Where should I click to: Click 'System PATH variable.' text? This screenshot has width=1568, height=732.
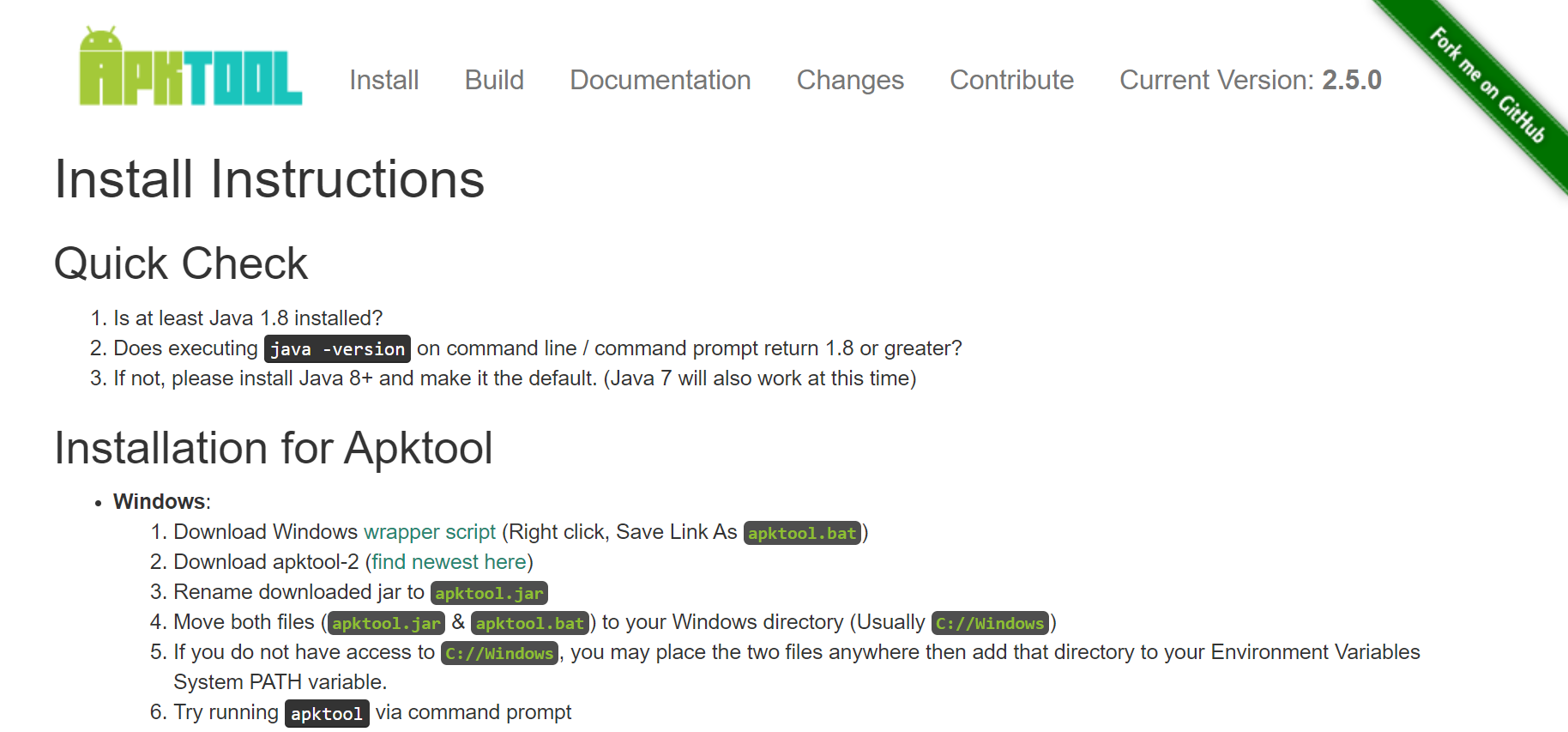click(280, 682)
